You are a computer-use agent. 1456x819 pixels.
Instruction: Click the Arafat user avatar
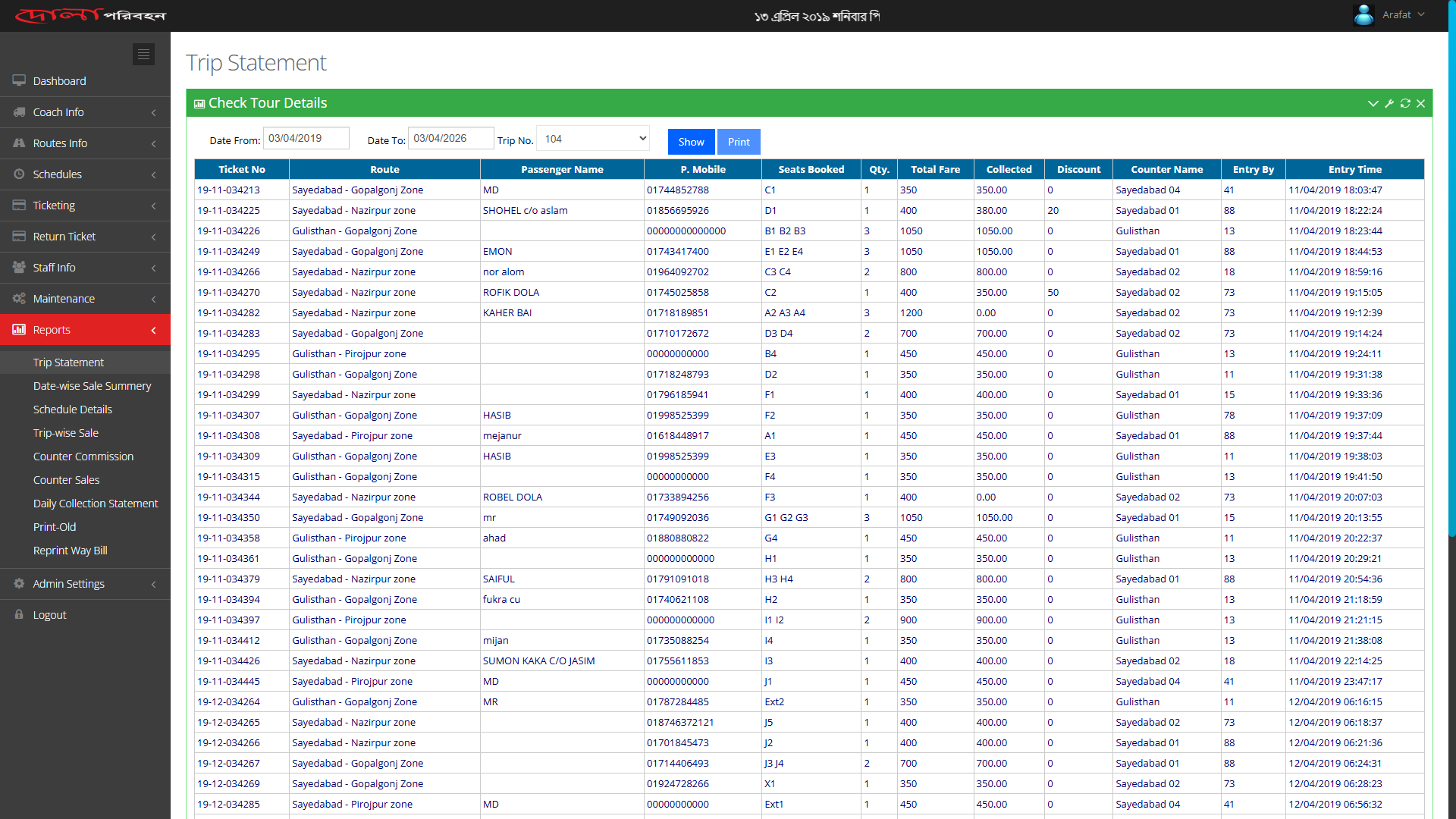point(1363,15)
